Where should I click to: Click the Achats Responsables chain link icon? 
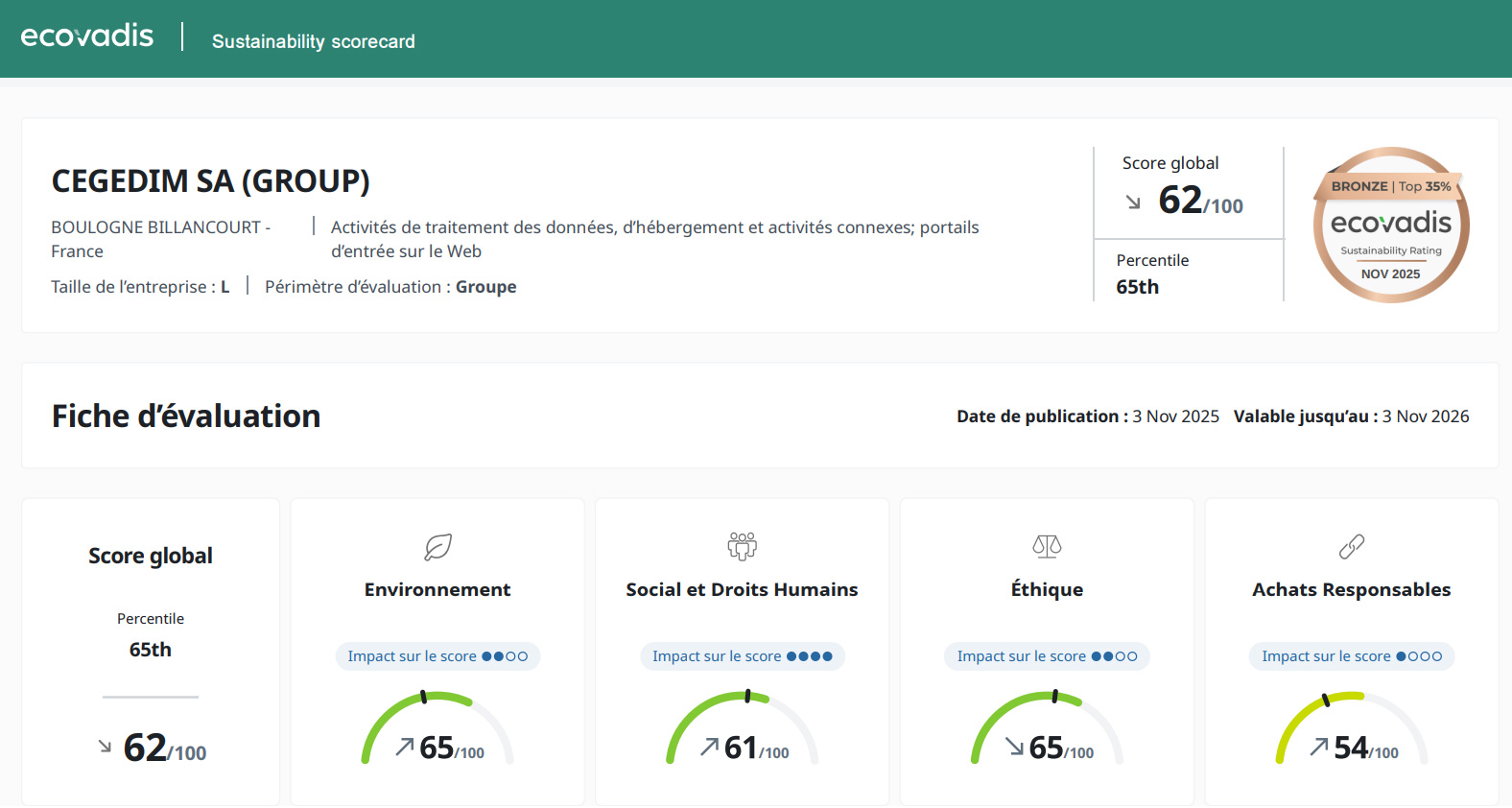pos(1351,547)
